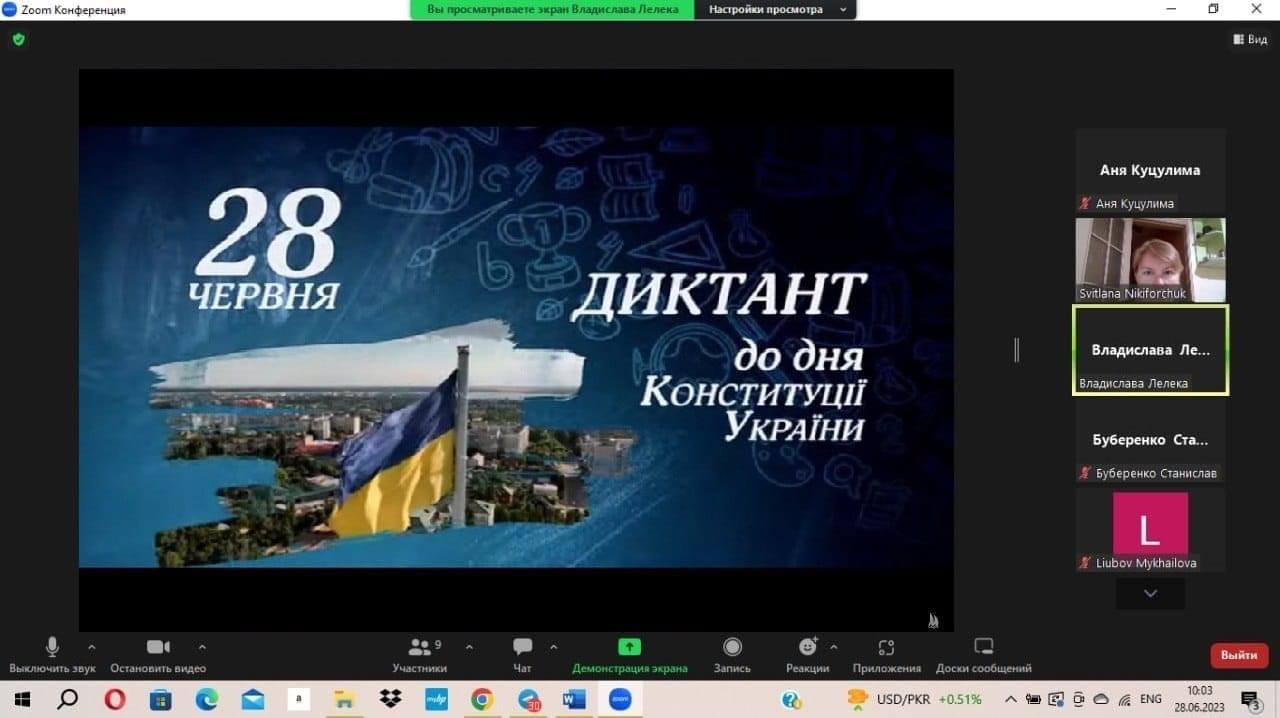Image resolution: width=1280 pixels, height=718 pixels.
Task: Open Mail app on taskbar
Action: 252,699
